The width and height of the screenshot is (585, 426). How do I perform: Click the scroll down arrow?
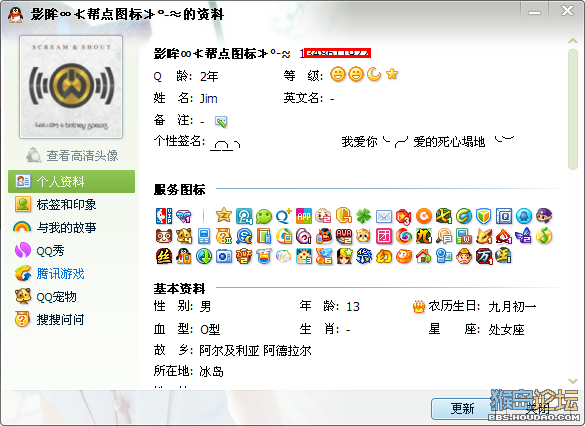(x=573, y=381)
